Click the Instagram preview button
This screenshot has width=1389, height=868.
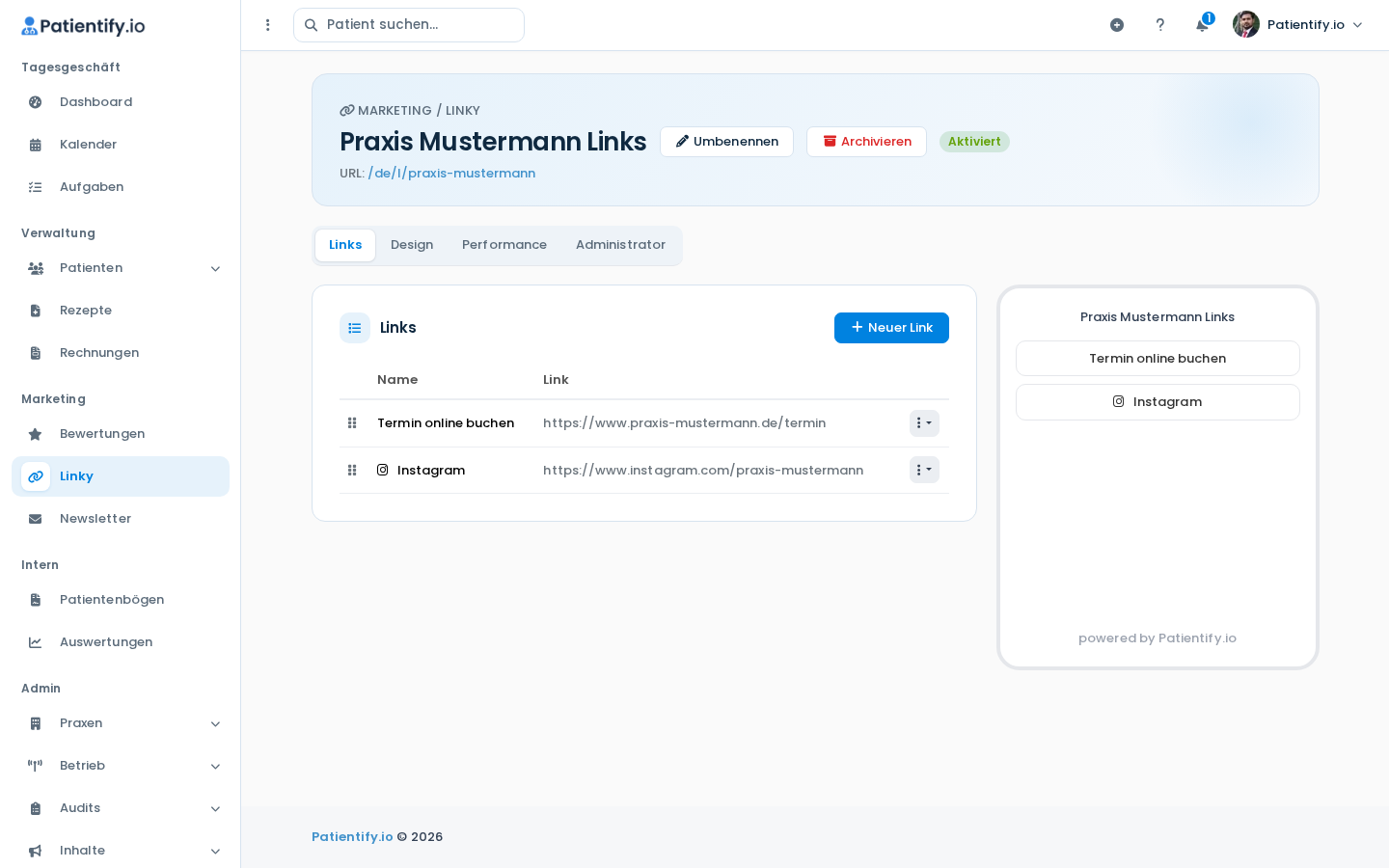pos(1157,402)
